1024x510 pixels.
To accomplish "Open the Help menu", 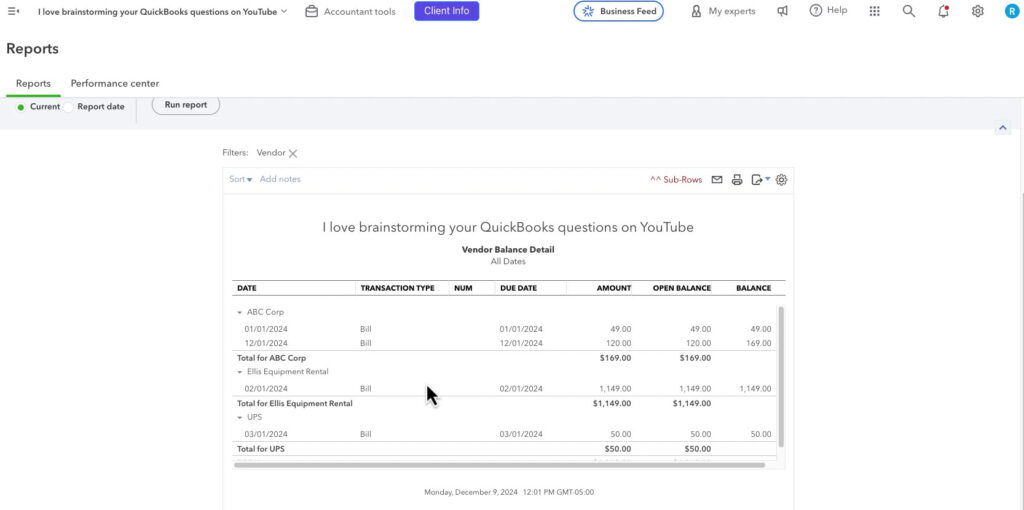I will (828, 10).
